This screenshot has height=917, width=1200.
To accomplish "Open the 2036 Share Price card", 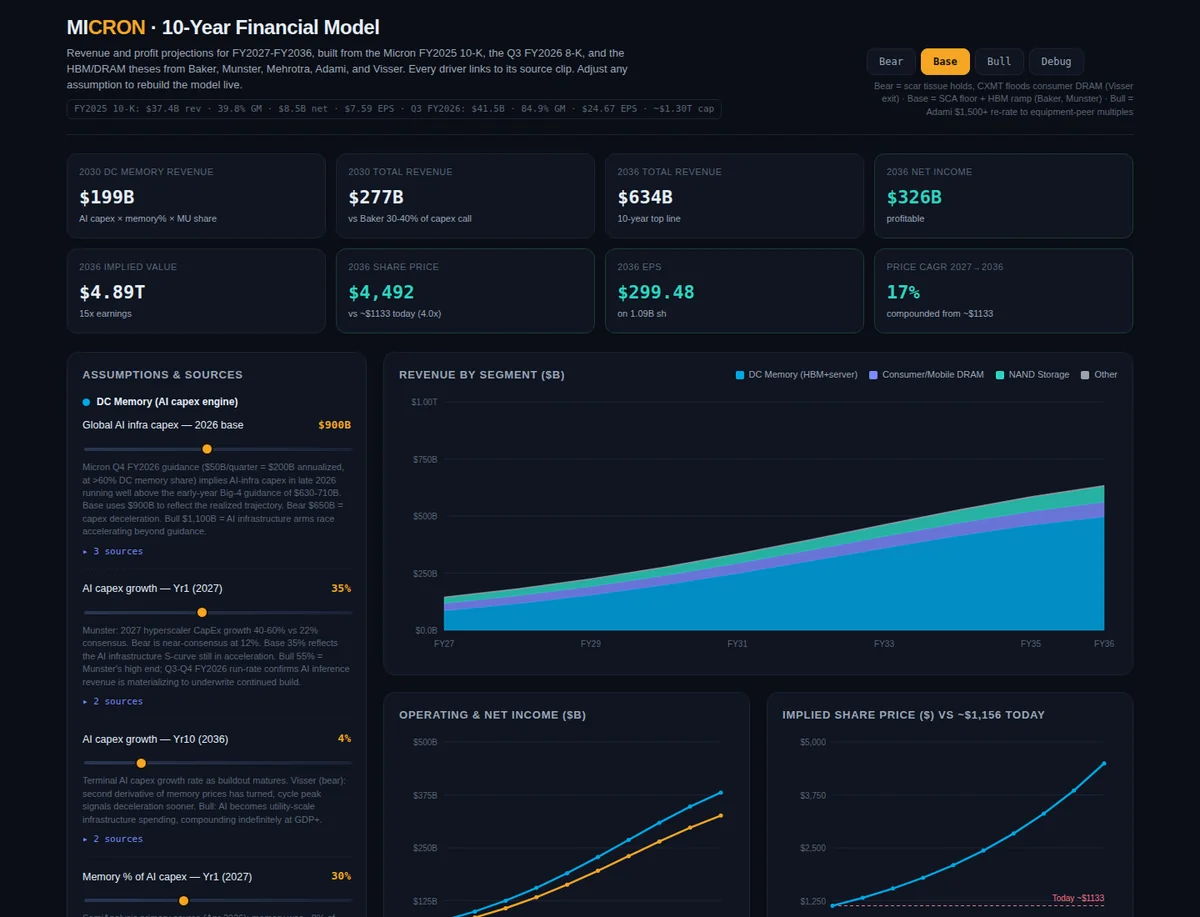I will coord(465,290).
